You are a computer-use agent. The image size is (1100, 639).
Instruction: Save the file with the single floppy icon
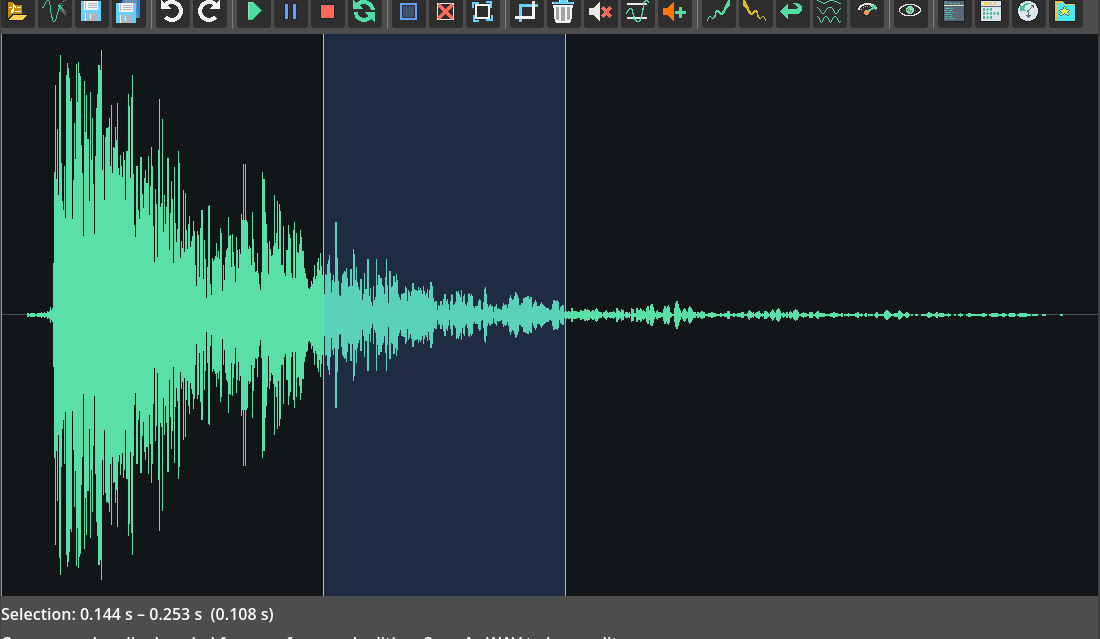coord(91,11)
